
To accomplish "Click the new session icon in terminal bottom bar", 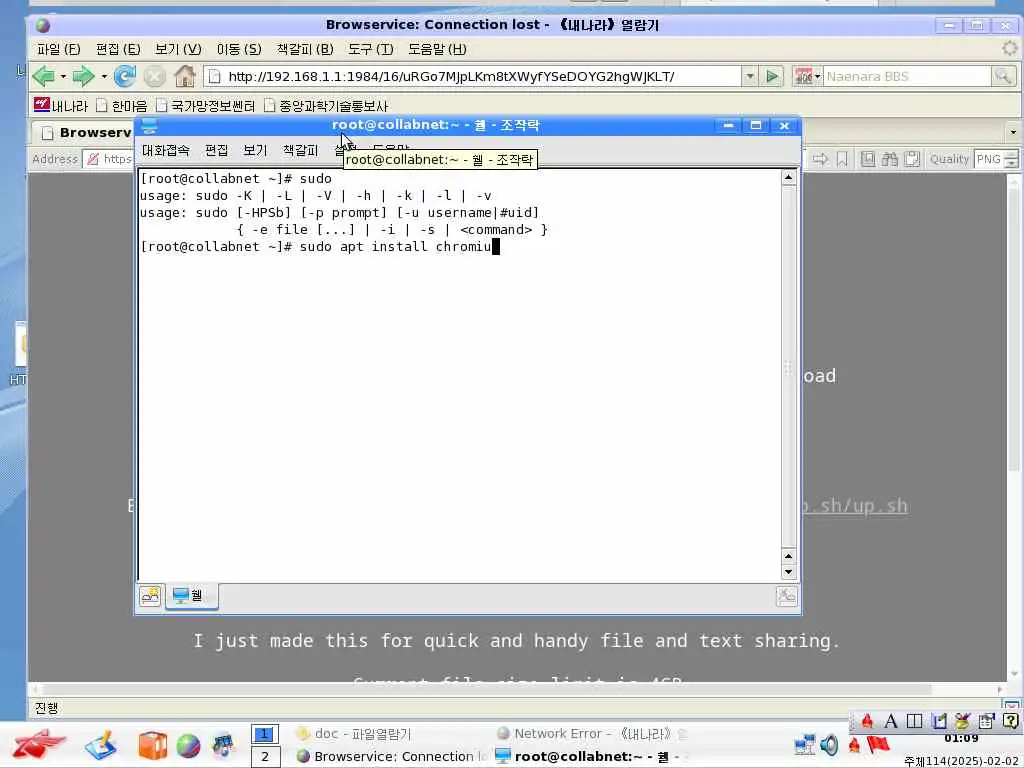I will (x=150, y=596).
